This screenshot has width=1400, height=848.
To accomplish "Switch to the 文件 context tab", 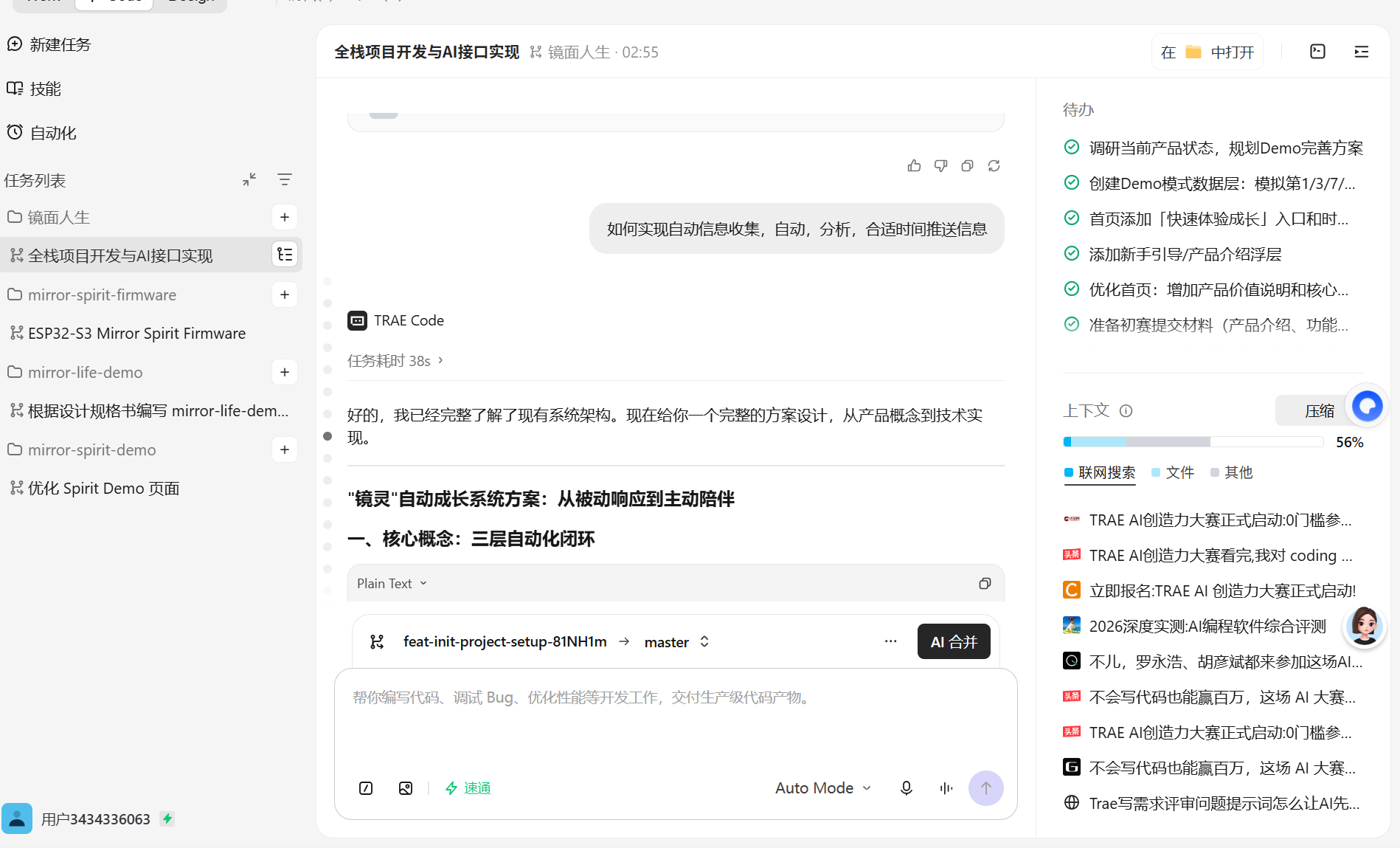I will (x=1173, y=472).
